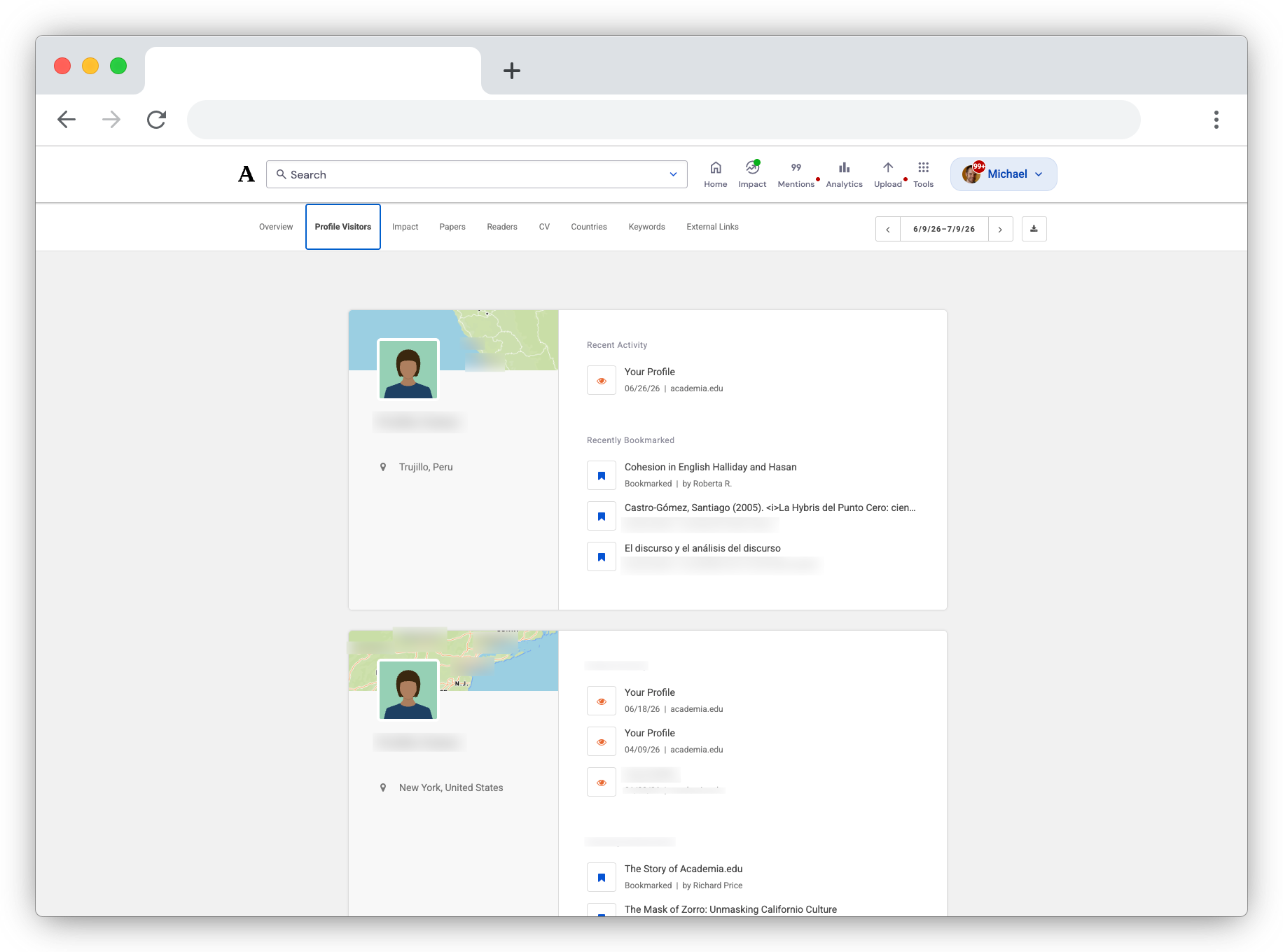
Task: Download analytics report icon
Action: [1034, 229]
